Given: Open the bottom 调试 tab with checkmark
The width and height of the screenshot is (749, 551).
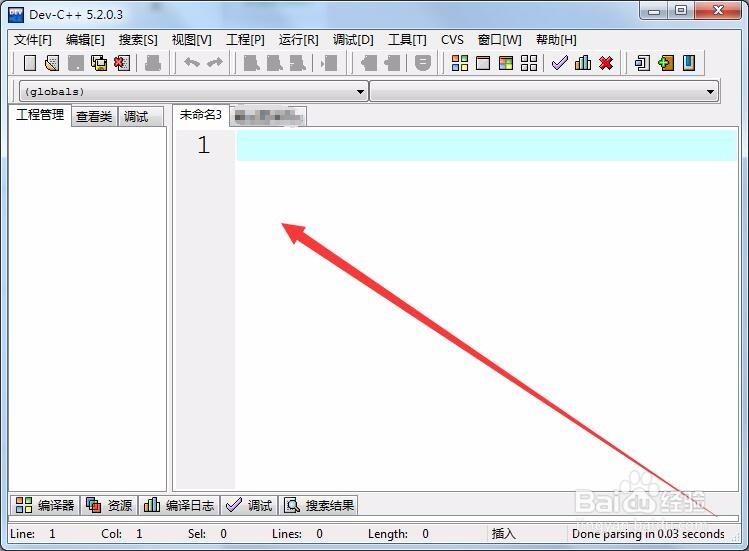Looking at the screenshot, I should tap(249, 505).
